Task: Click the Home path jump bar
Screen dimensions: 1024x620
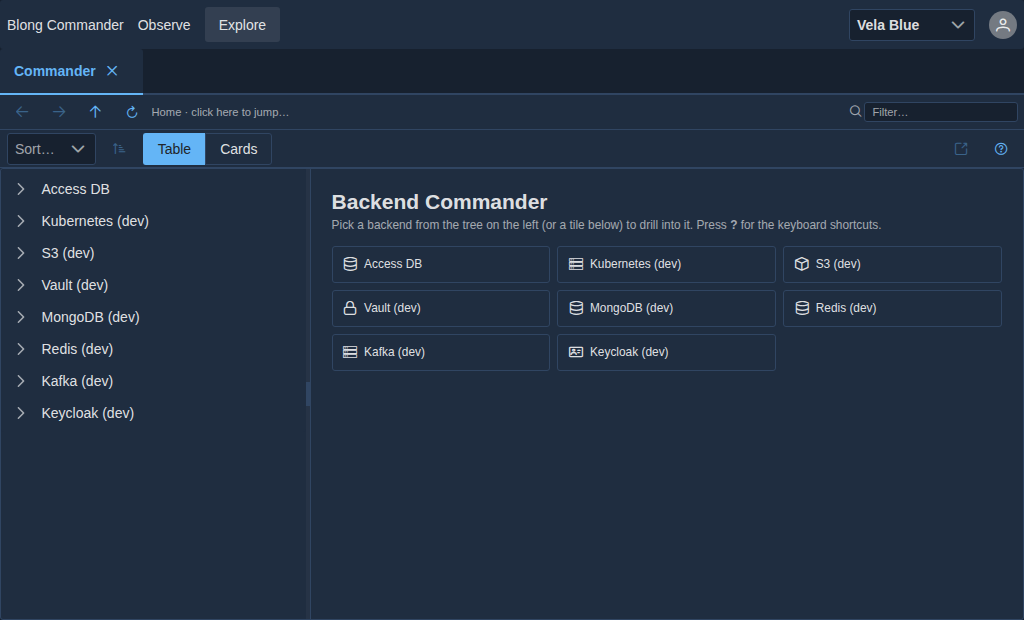Action: click(220, 112)
